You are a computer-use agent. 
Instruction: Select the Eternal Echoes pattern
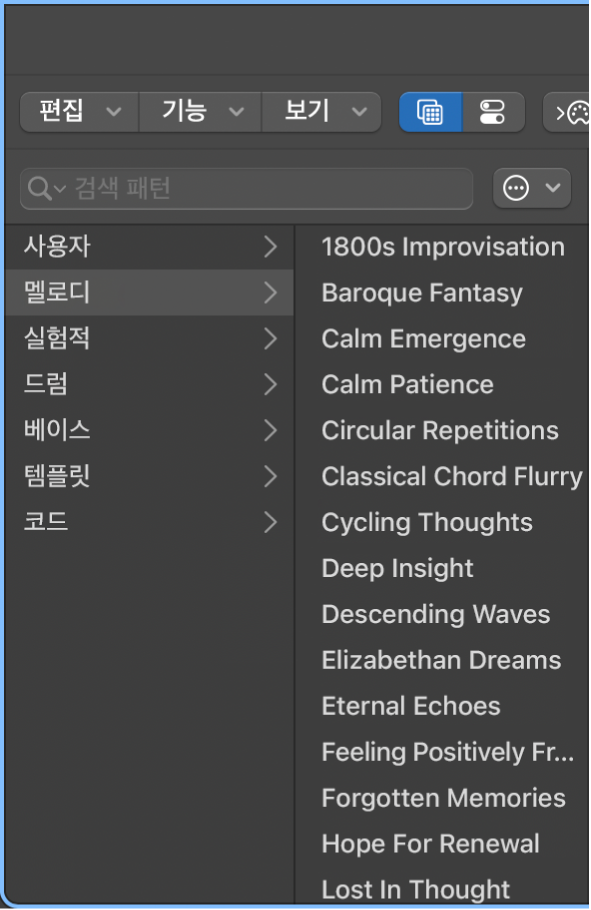[410, 706]
